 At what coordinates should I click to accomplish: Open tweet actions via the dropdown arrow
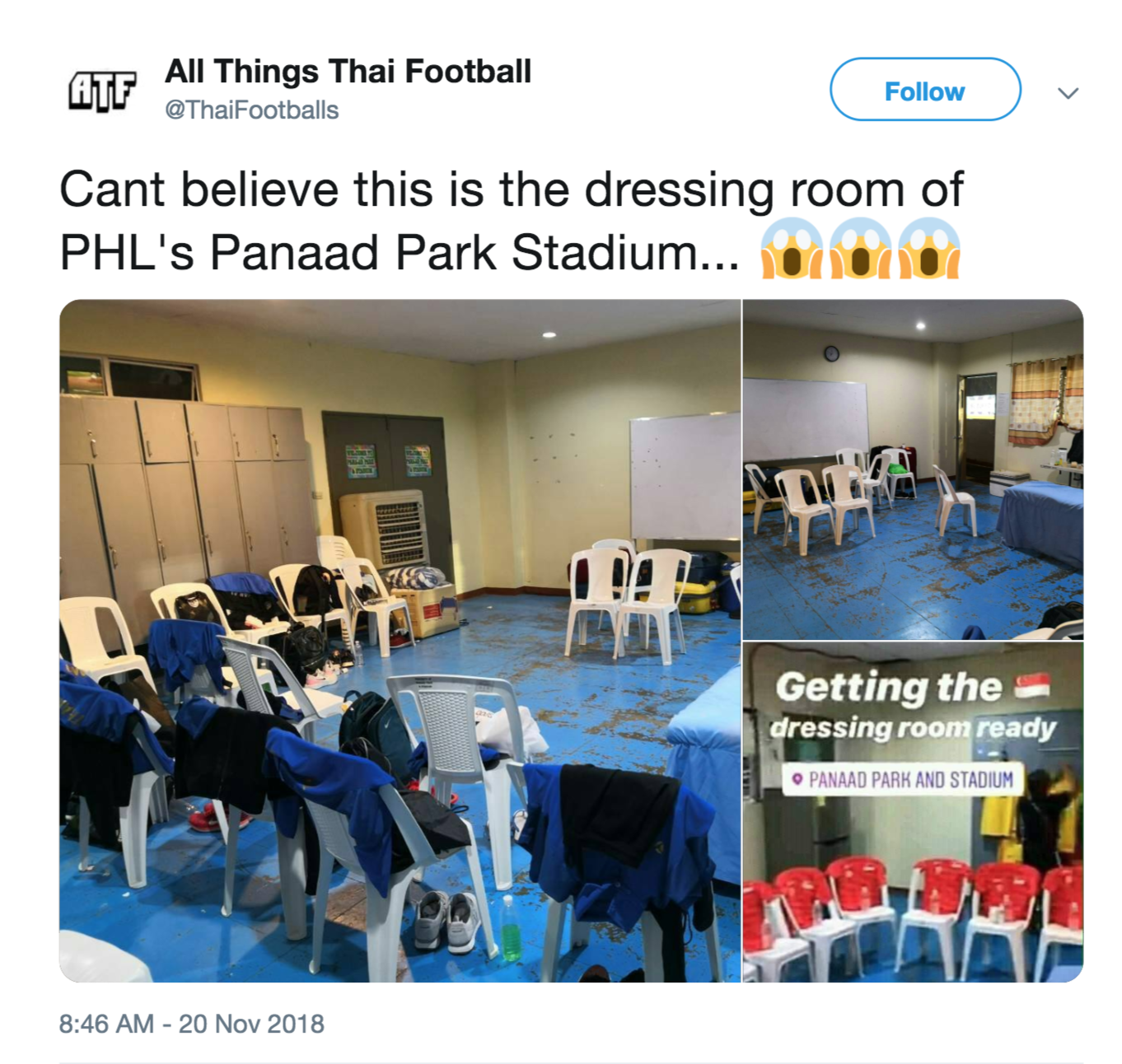click(x=1068, y=92)
